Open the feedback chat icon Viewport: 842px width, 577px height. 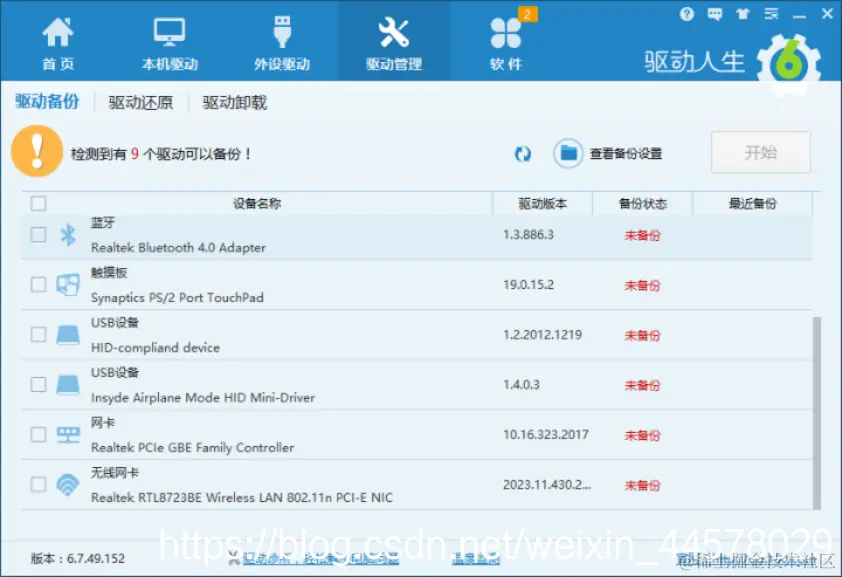pyautogui.click(x=715, y=14)
